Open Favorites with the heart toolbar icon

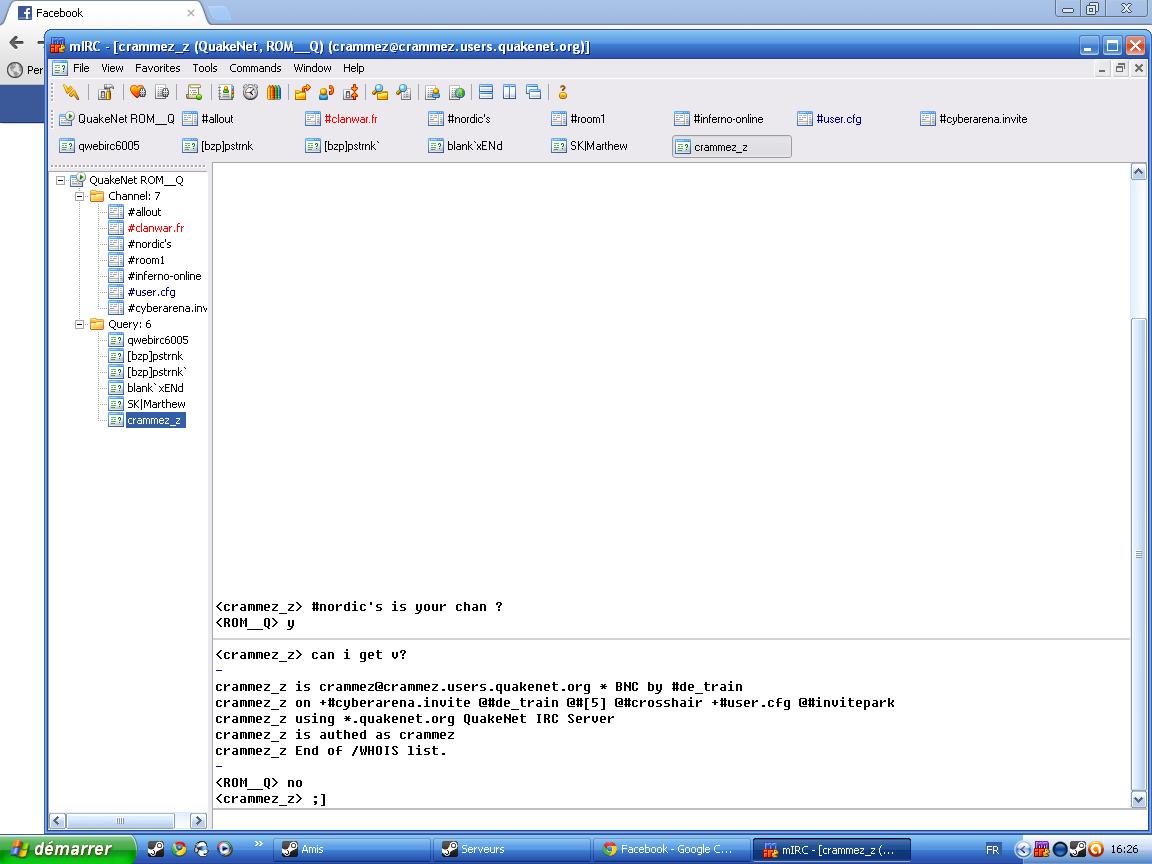(138, 92)
